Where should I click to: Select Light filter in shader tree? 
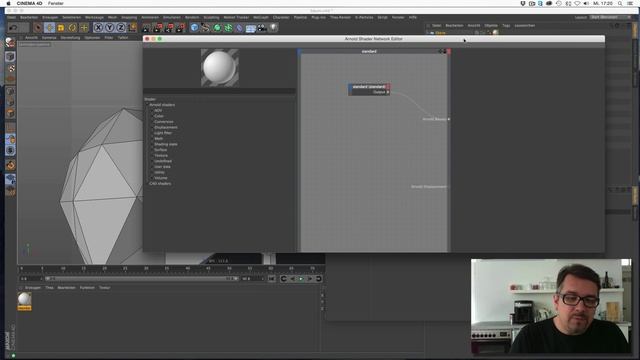(162, 133)
